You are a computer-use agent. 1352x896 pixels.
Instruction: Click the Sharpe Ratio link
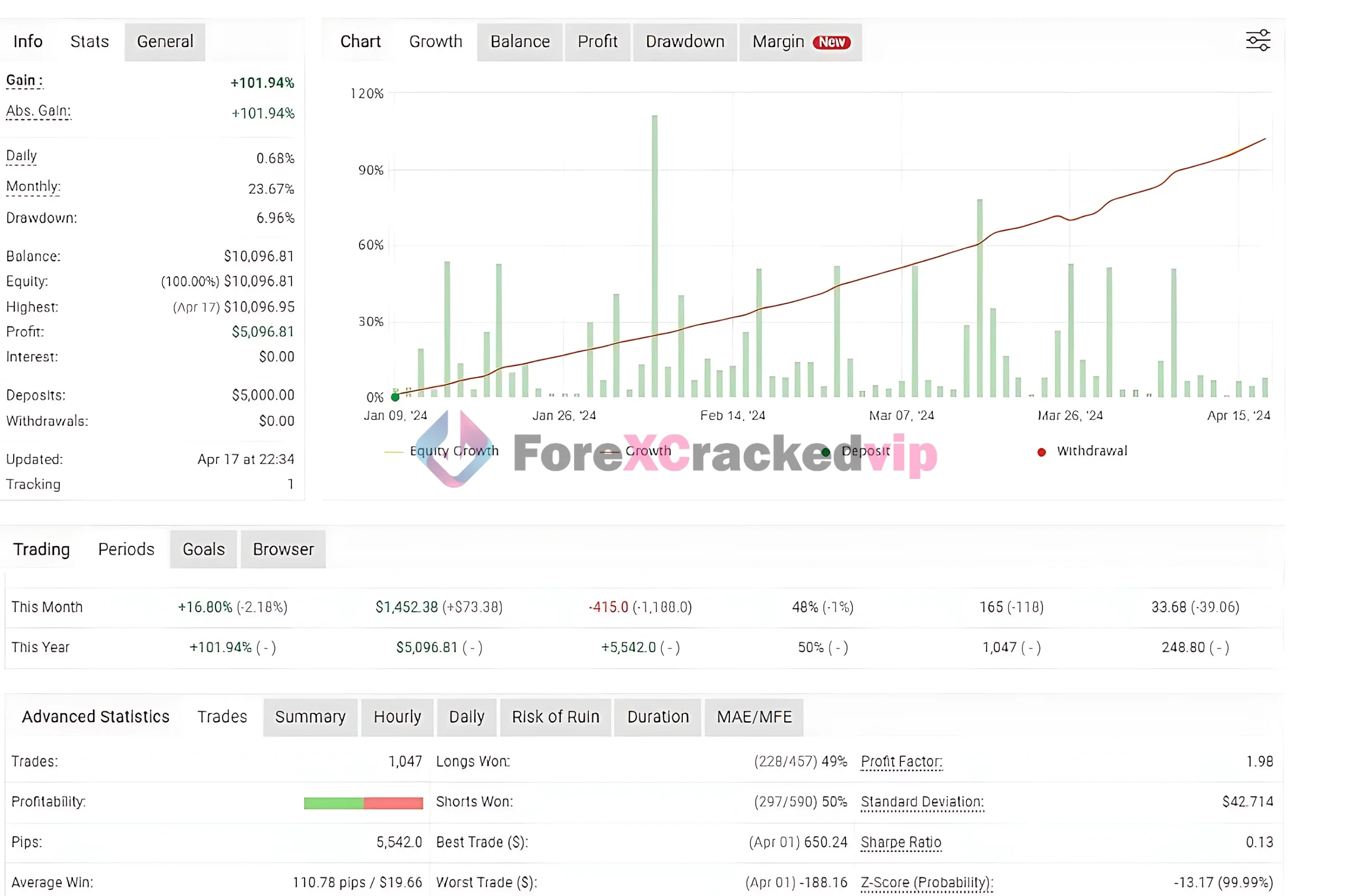pos(900,842)
